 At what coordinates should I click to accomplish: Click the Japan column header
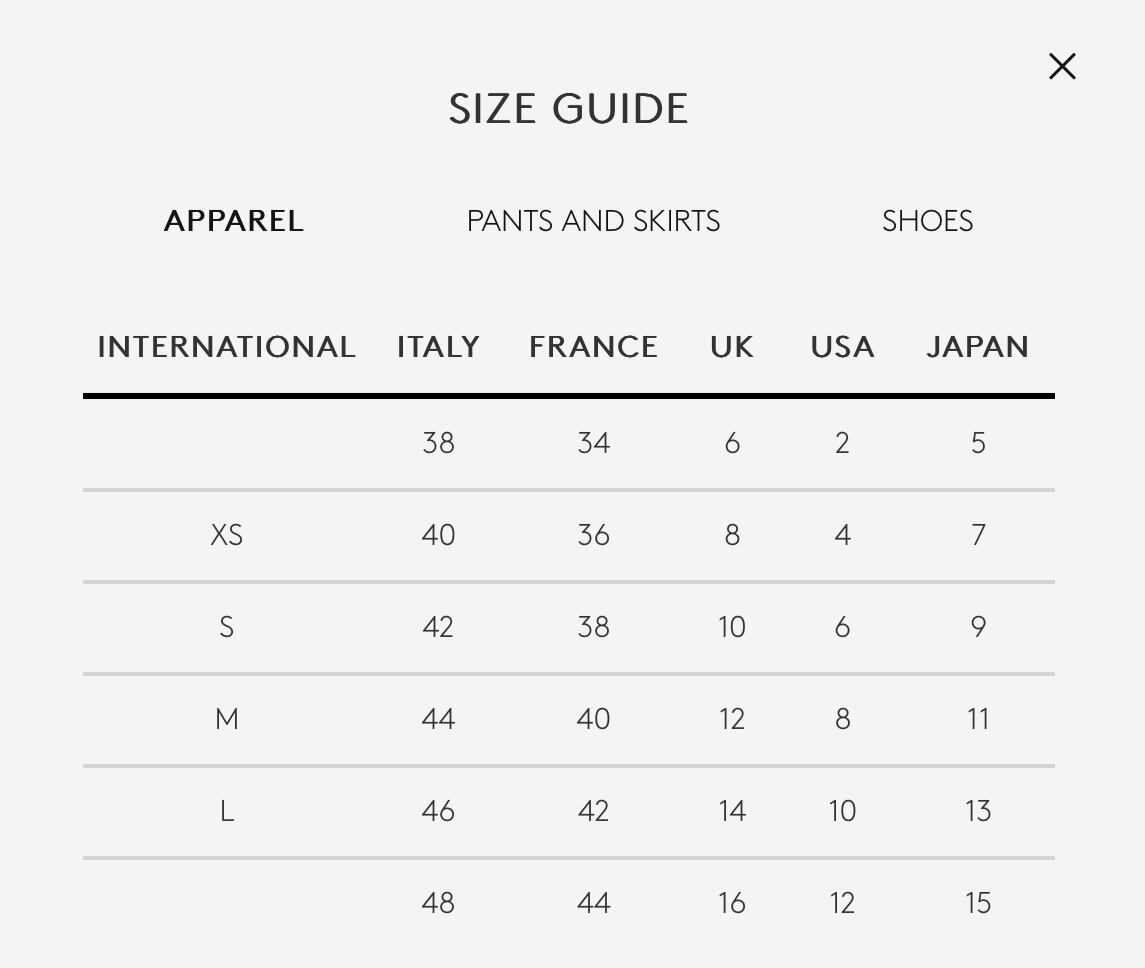pyautogui.click(x=977, y=347)
